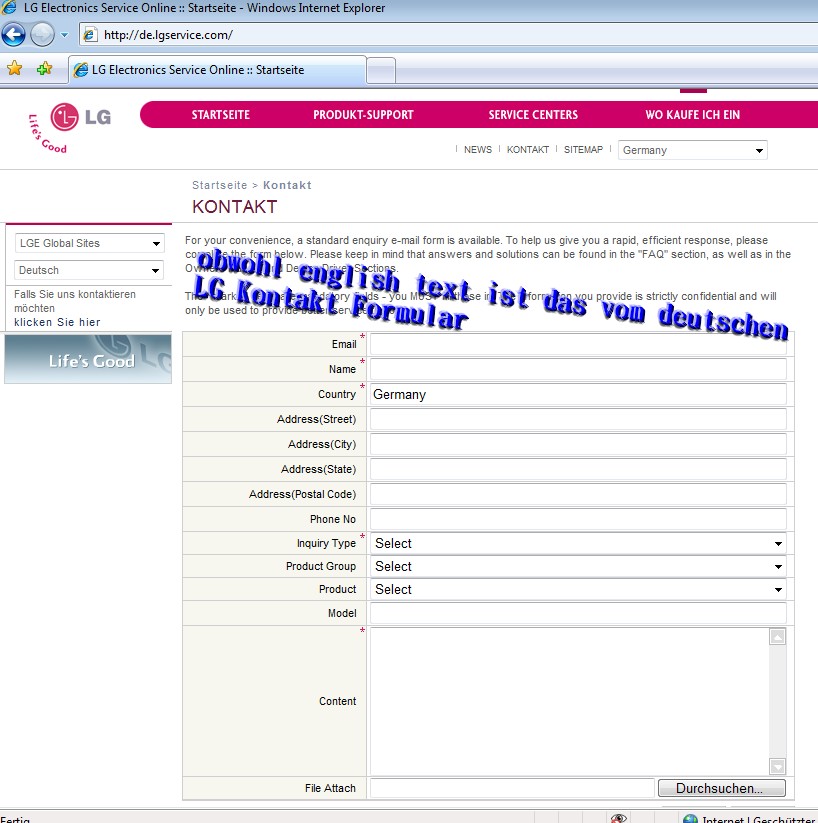Click into the Email input field
Screen dimensions: 818x823
coord(578,345)
